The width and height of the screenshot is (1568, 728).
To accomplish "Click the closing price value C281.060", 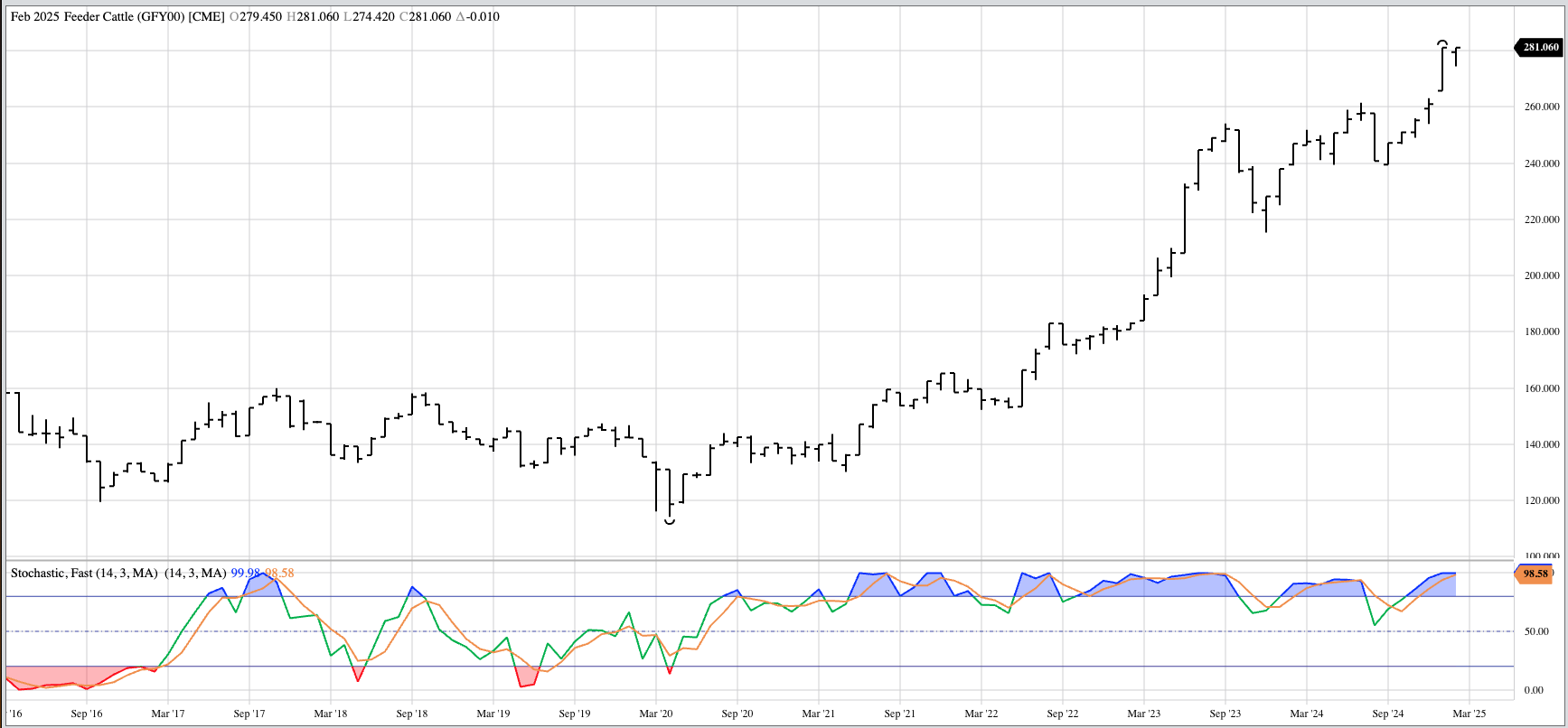I will click(x=425, y=17).
